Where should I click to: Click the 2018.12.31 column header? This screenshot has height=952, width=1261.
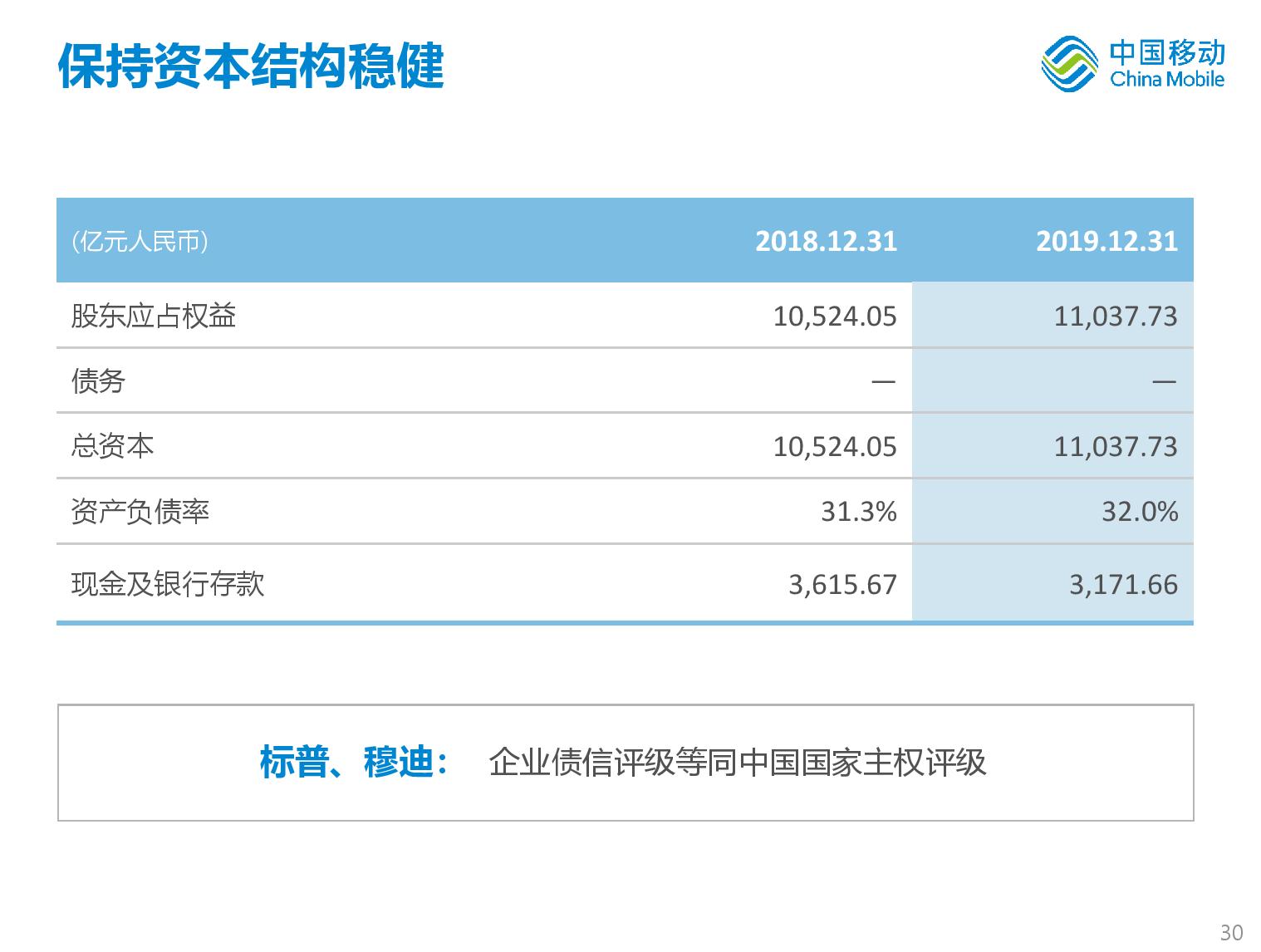click(x=826, y=242)
